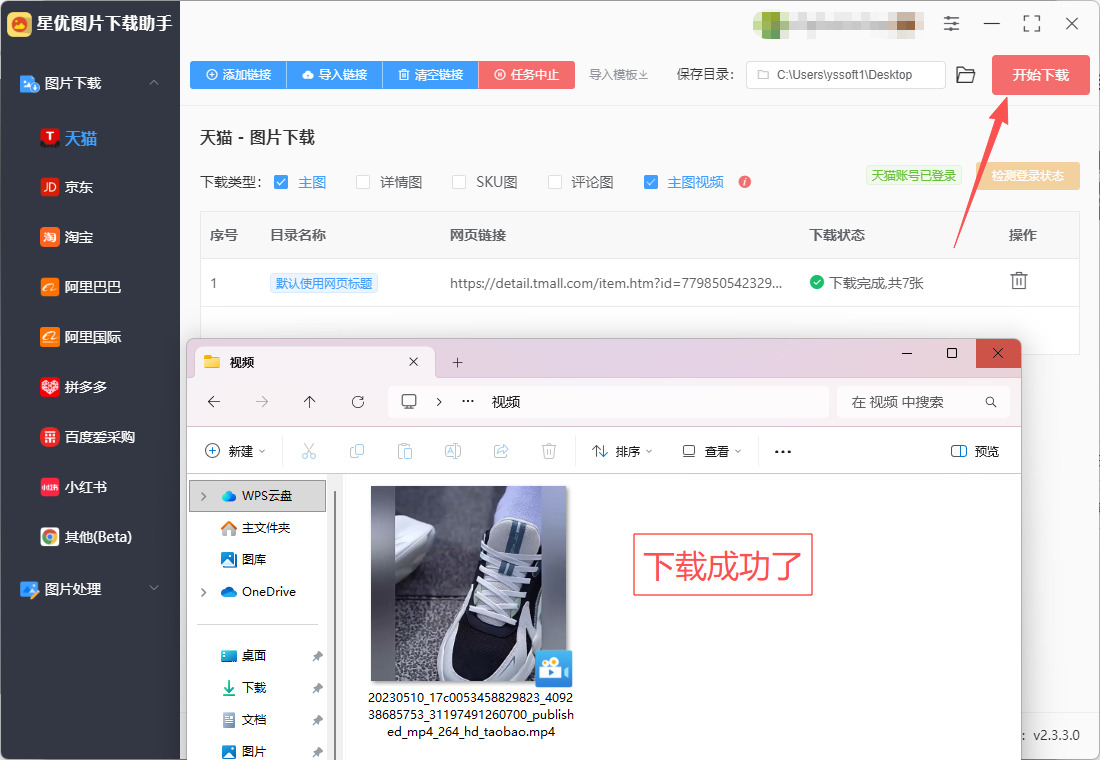
Task: Open the 京东 platform in the sidebar
Action: (78, 187)
